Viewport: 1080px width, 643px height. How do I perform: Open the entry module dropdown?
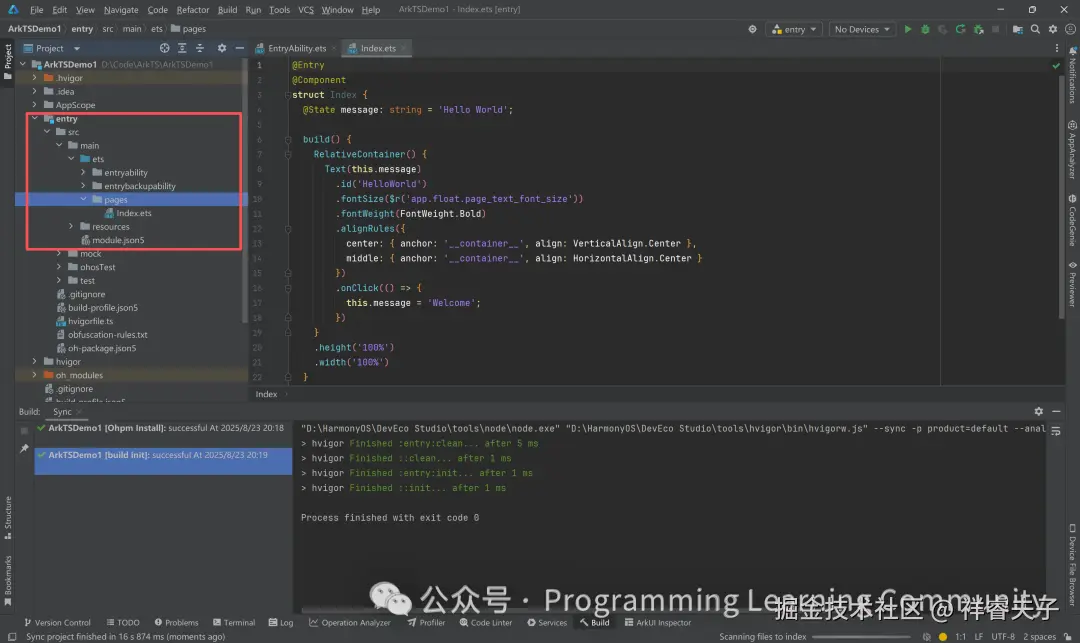coord(796,30)
